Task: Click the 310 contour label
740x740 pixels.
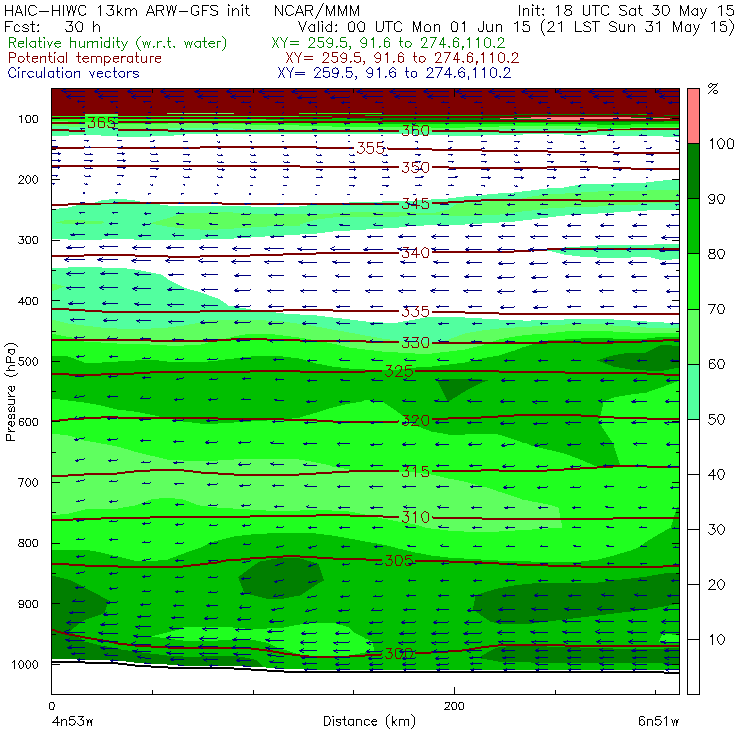Action: click(x=415, y=518)
